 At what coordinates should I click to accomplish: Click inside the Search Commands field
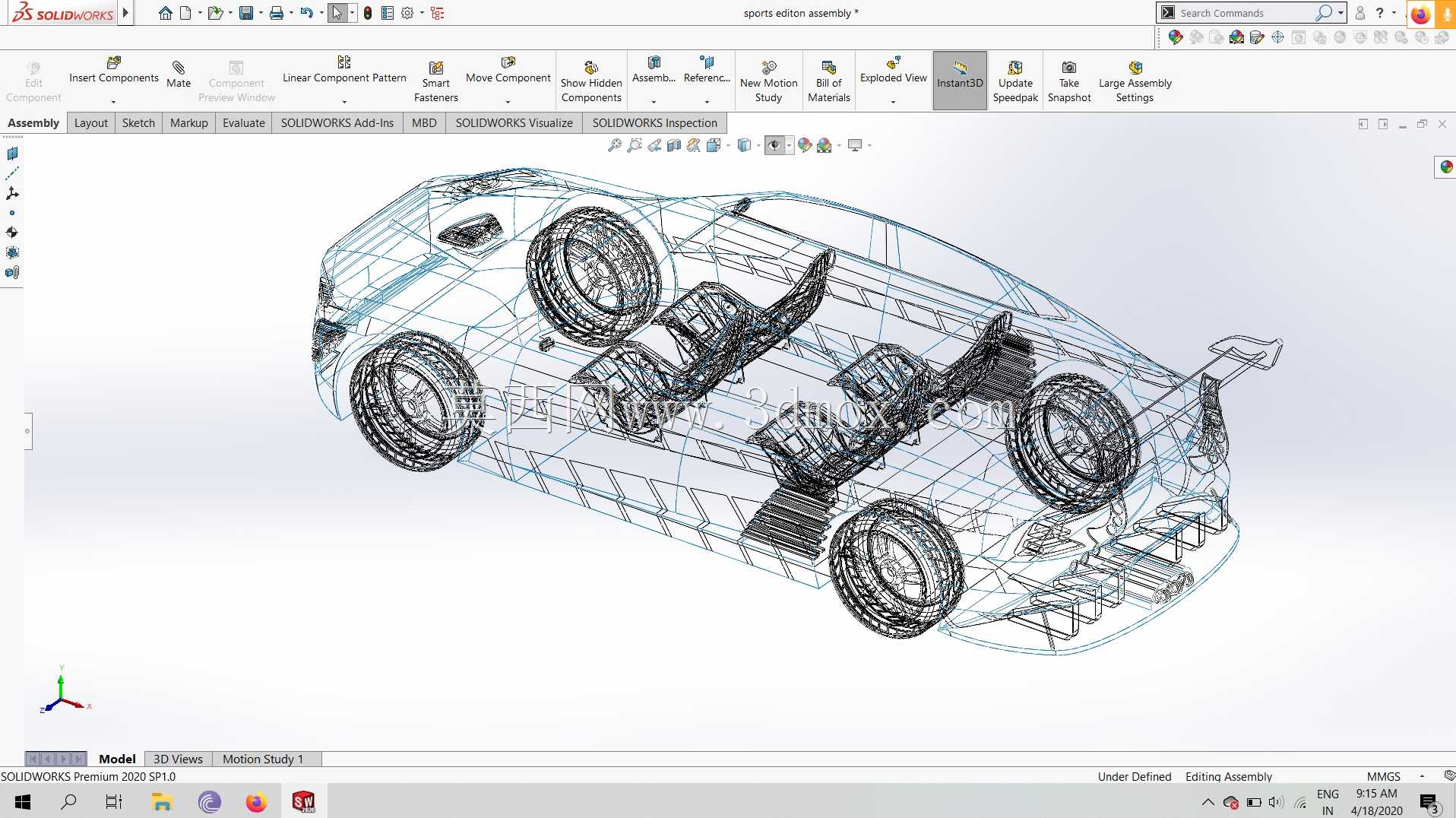(1246, 13)
